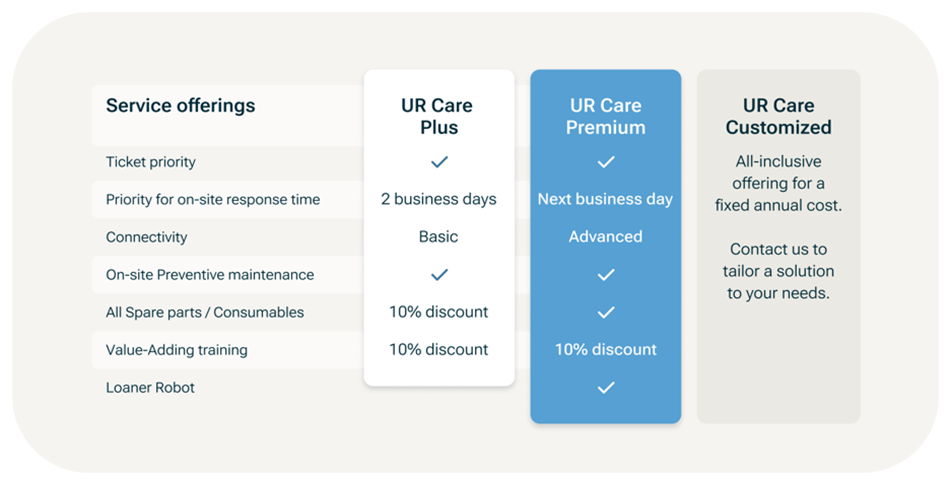Click Contact us to tailor a solution text
The image size is (950, 484).
click(x=779, y=271)
